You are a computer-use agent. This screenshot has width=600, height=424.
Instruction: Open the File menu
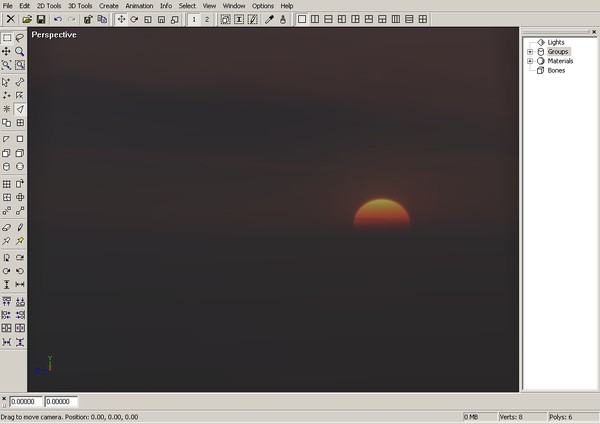pos(8,6)
